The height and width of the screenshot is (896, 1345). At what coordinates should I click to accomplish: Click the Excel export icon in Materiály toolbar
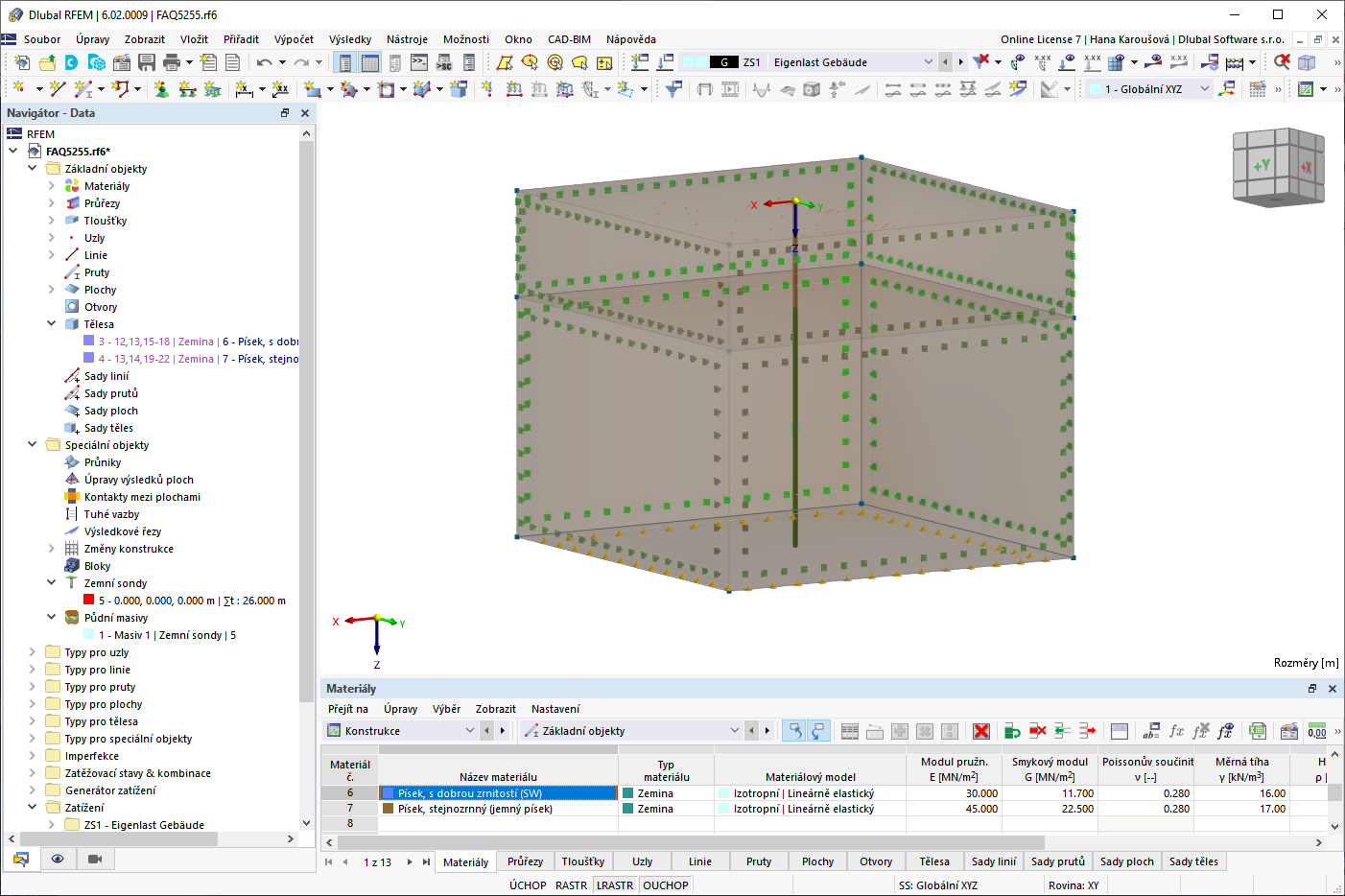pos(1258,731)
